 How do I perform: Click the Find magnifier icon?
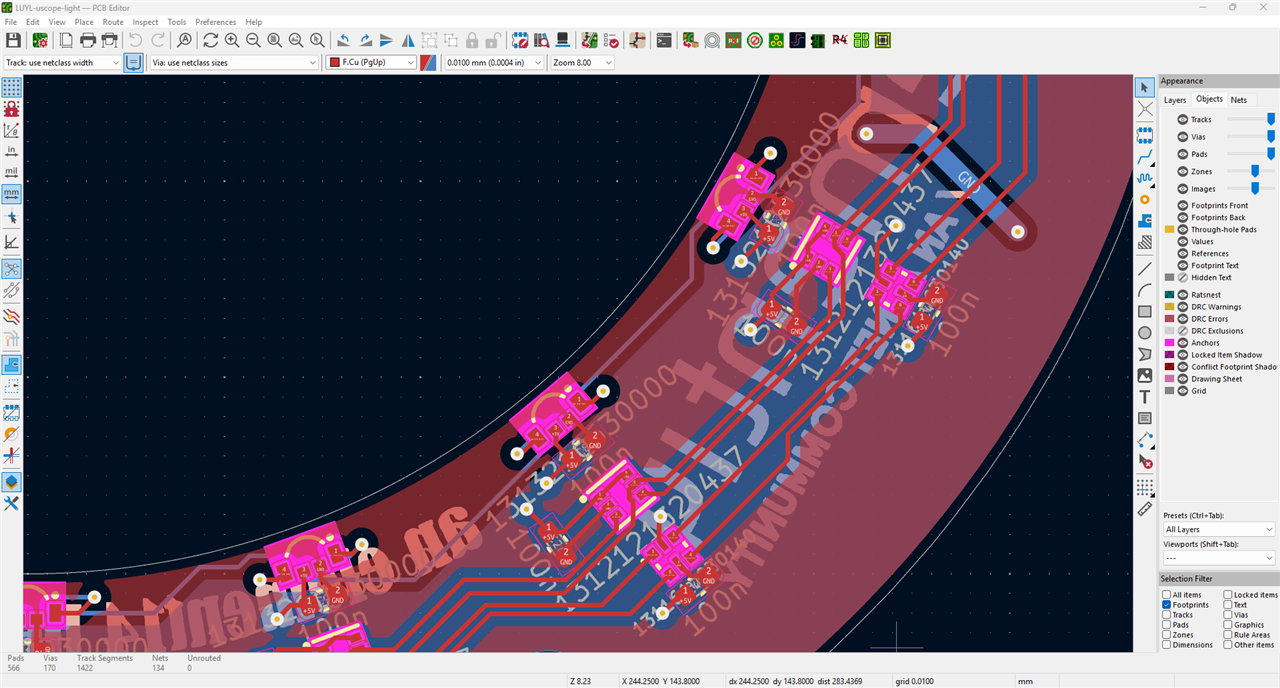[x=184, y=41]
